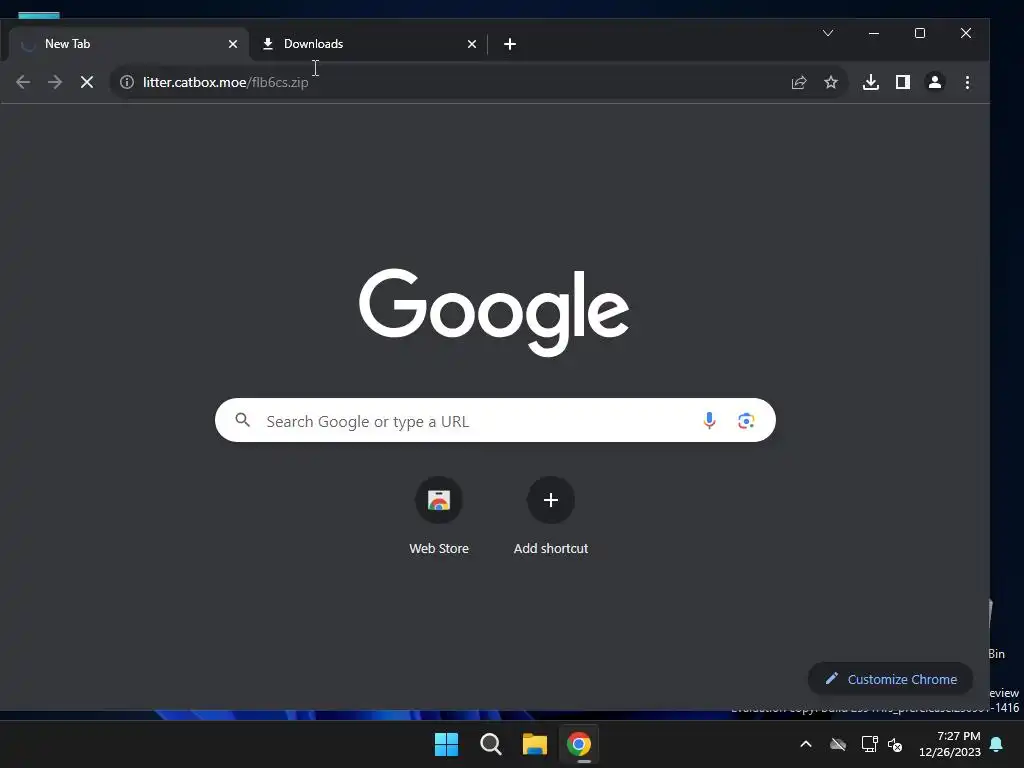Close the New Tab tab
Screen dimensions: 1024x768
[x=233, y=44]
